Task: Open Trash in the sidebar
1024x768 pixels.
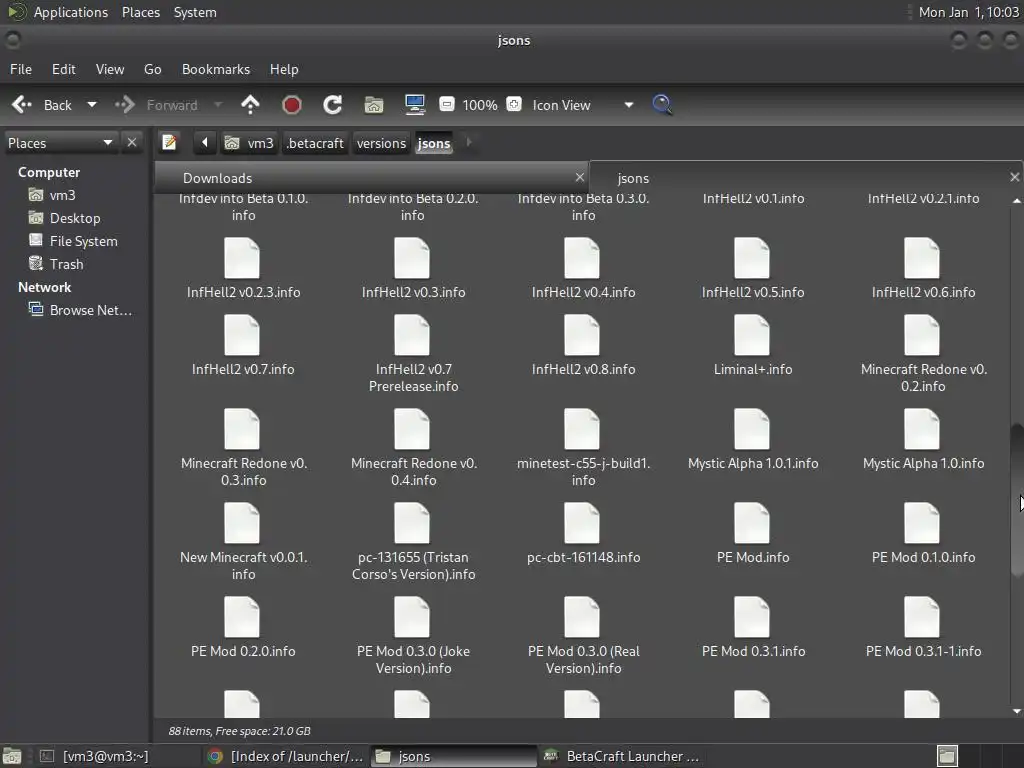Action: coord(56,264)
